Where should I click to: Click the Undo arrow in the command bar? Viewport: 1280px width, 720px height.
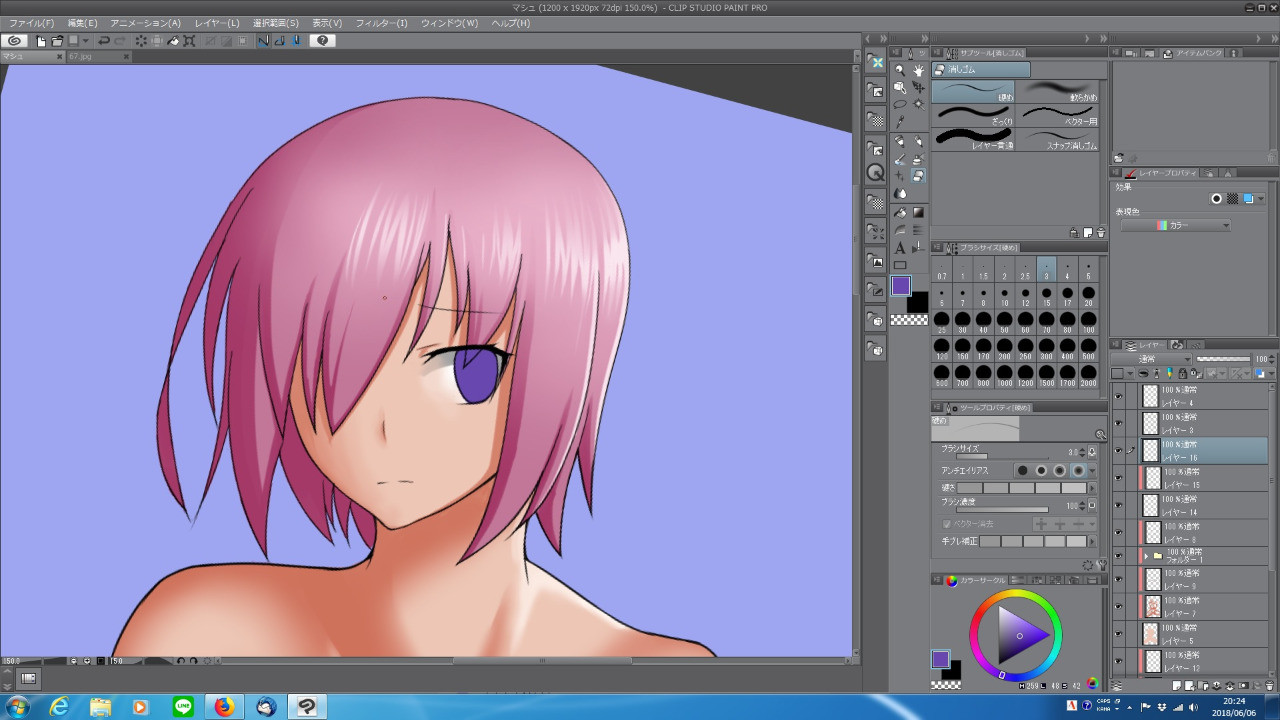(x=103, y=41)
